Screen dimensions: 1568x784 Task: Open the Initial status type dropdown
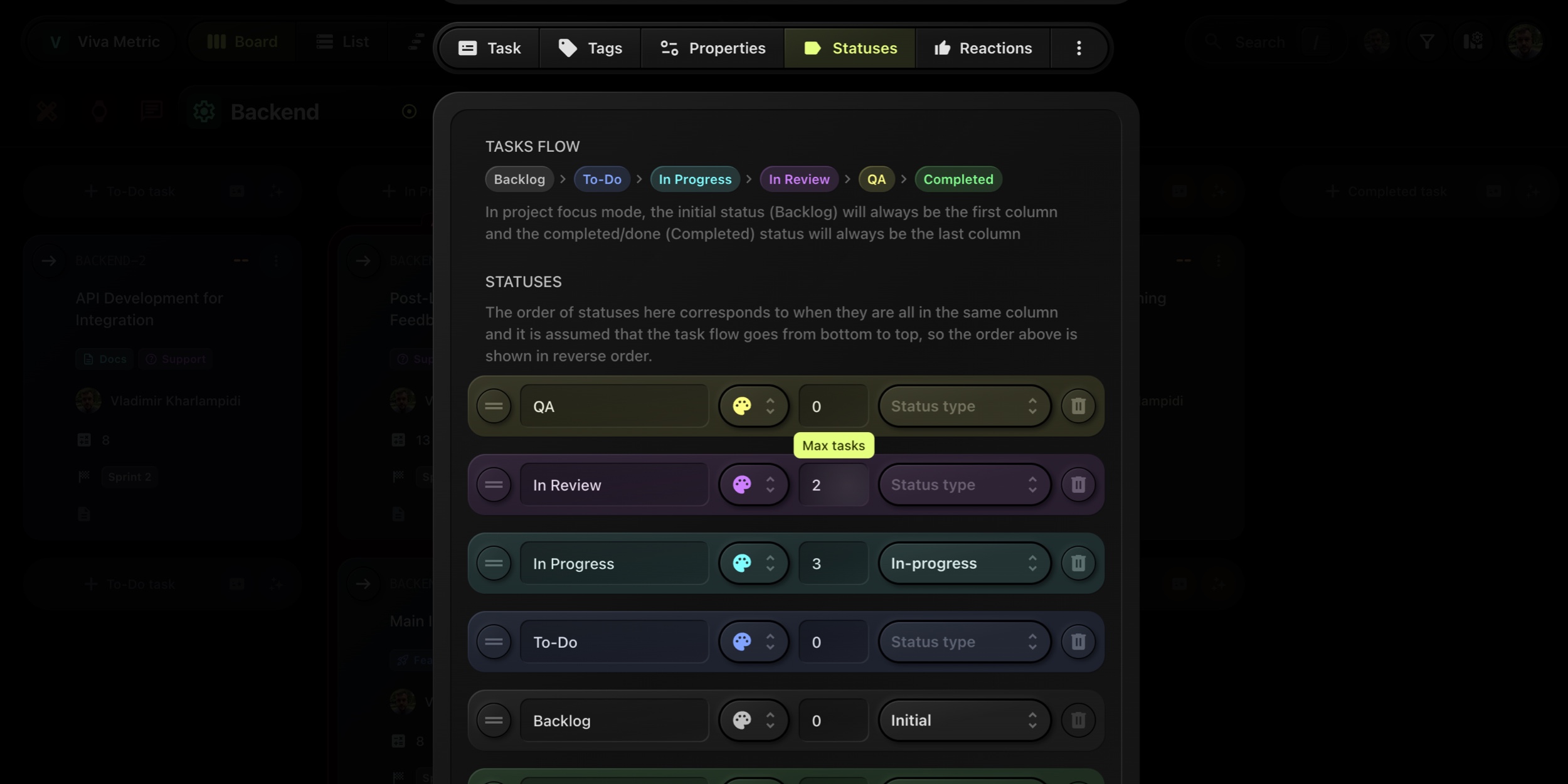click(963, 720)
